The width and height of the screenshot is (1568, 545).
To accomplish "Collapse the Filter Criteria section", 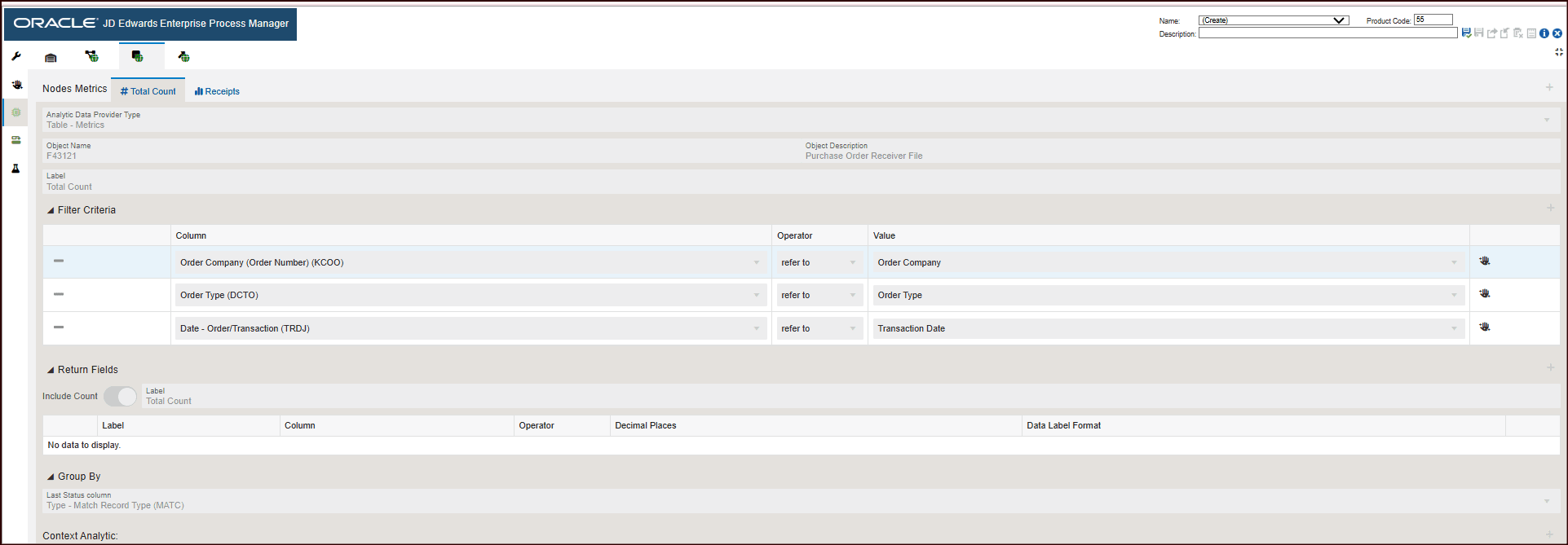I will [51, 210].
